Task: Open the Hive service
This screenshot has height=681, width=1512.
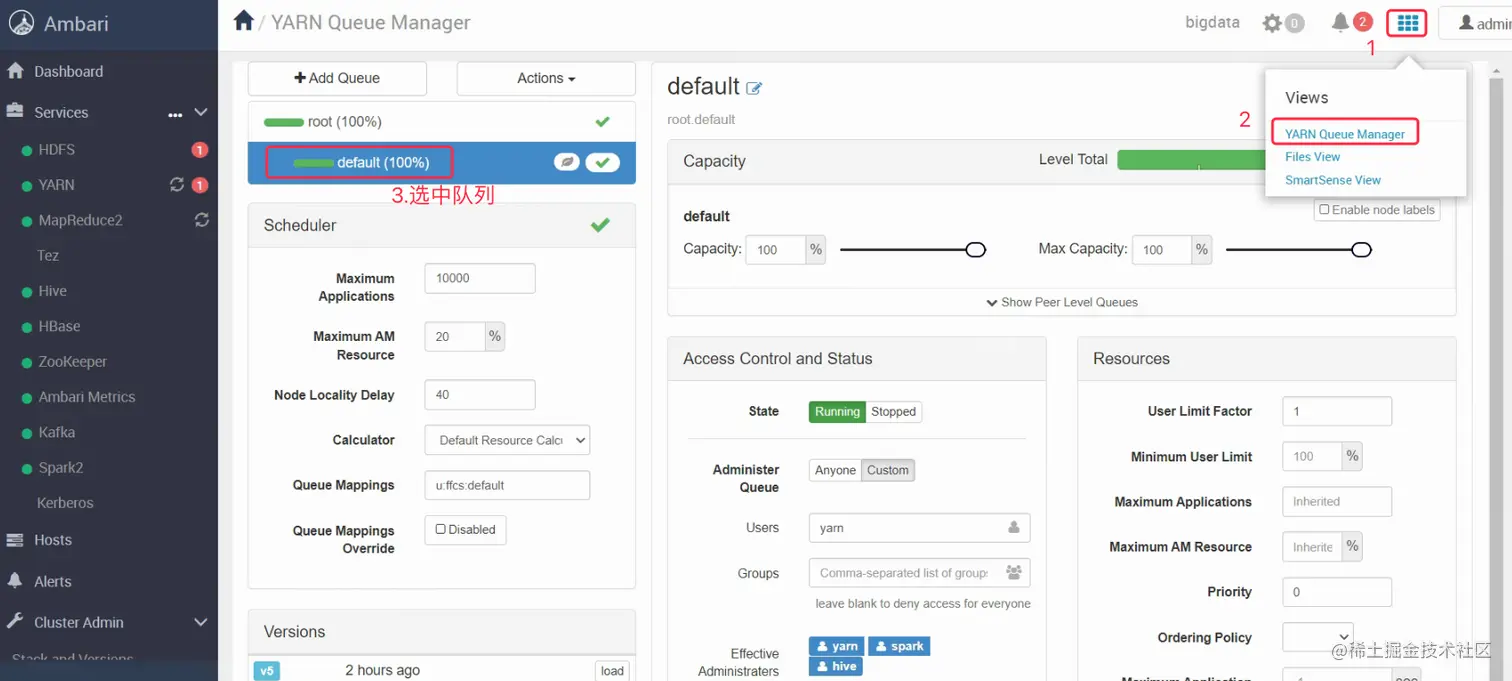Action: coord(53,291)
